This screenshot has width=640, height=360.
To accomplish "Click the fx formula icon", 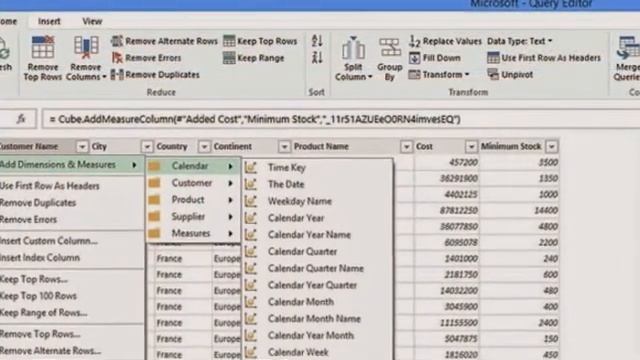I will click(21, 119).
